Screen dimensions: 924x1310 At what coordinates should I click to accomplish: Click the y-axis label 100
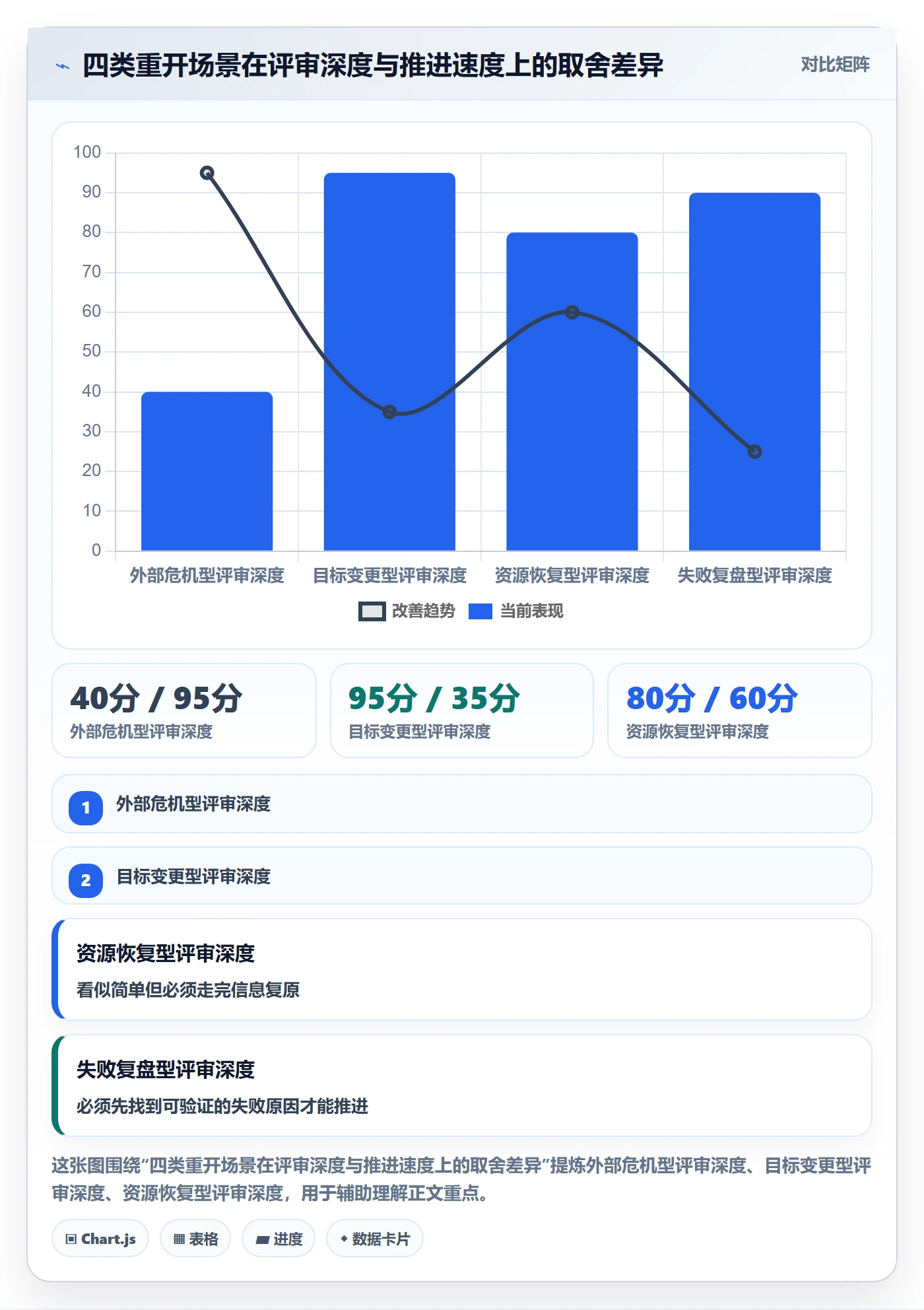tap(87, 153)
